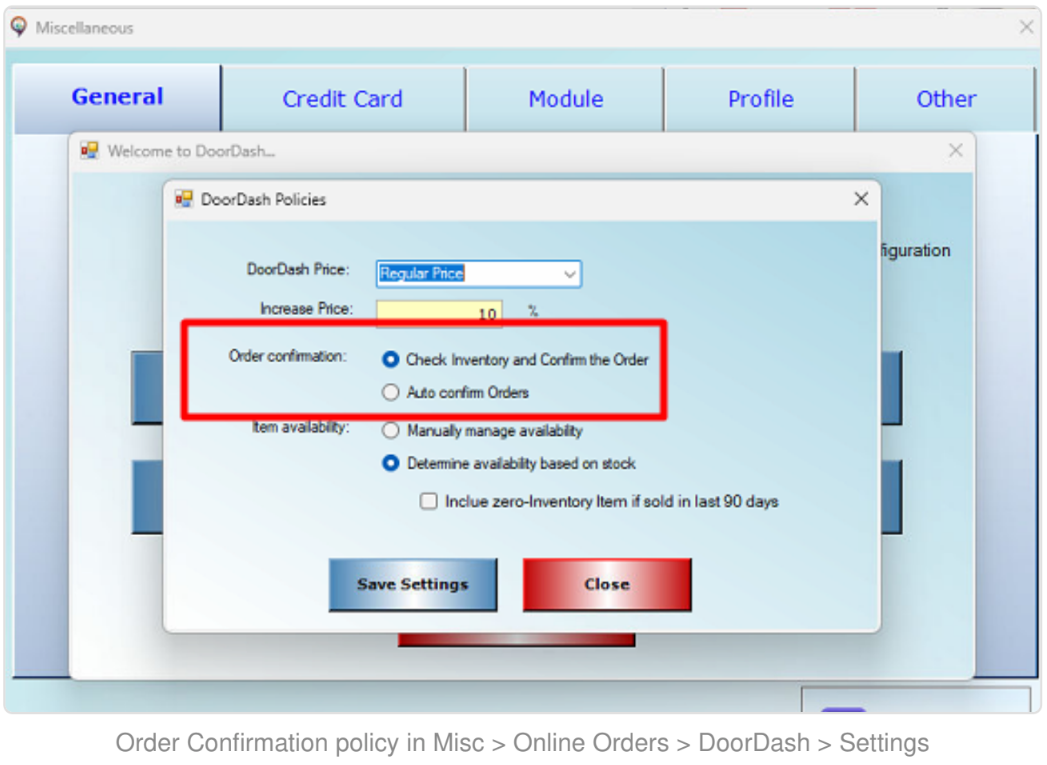Open the Other tab
This screenshot has height=765, width=1047.
[x=945, y=99]
